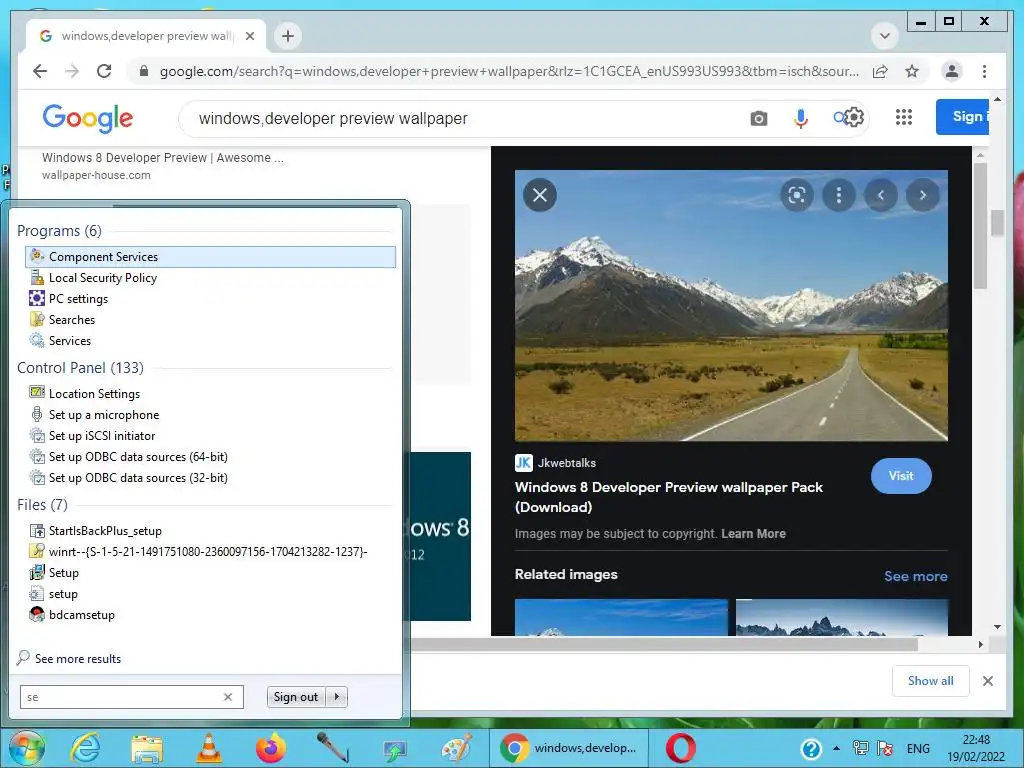Open Chrome three-dot menu
This screenshot has height=768, width=1024.
(984, 71)
